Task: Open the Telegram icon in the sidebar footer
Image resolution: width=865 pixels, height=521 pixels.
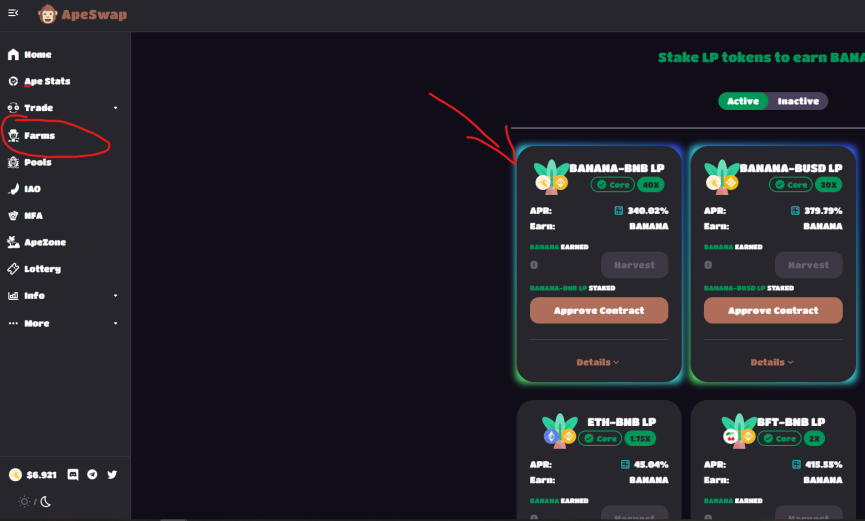Action: pyautogui.click(x=92, y=475)
